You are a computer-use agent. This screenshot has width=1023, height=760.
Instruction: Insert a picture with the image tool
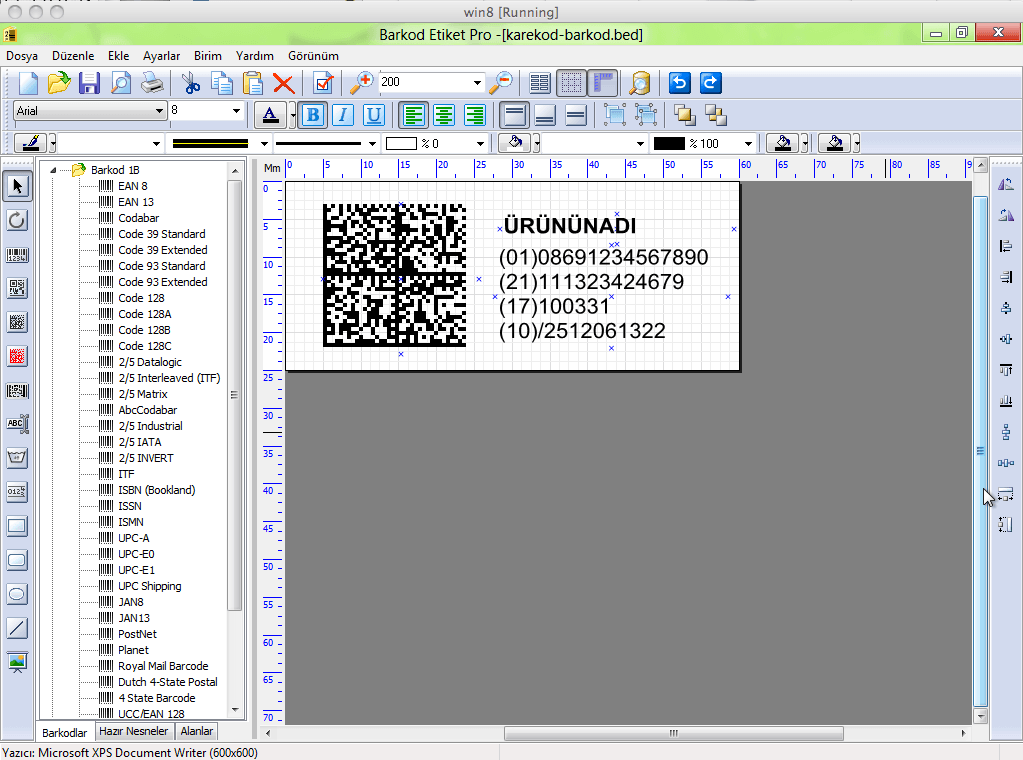[17, 662]
